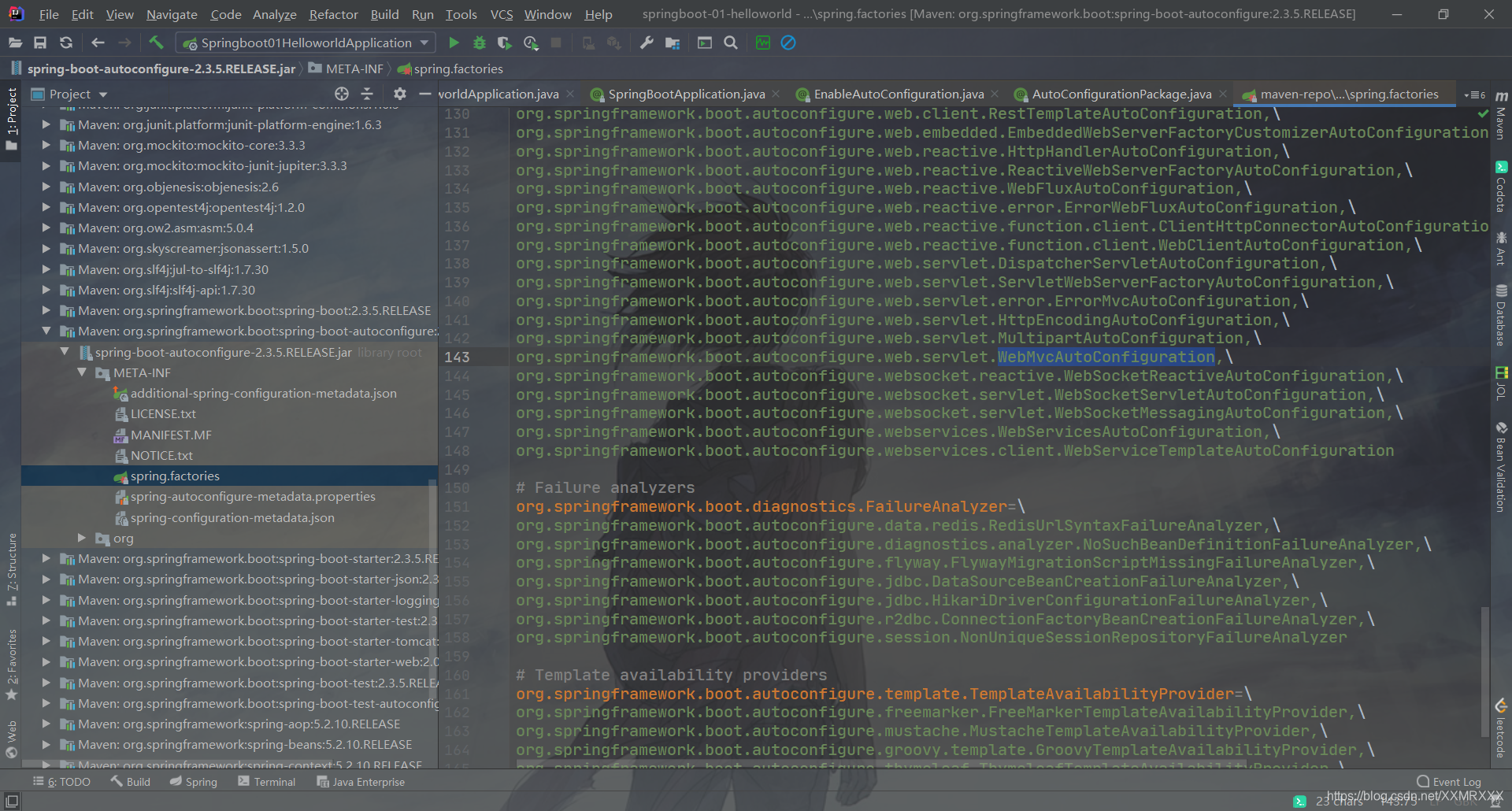Open the Java Enterprise tool window
This screenshot has height=811, width=1512.
click(x=361, y=782)
